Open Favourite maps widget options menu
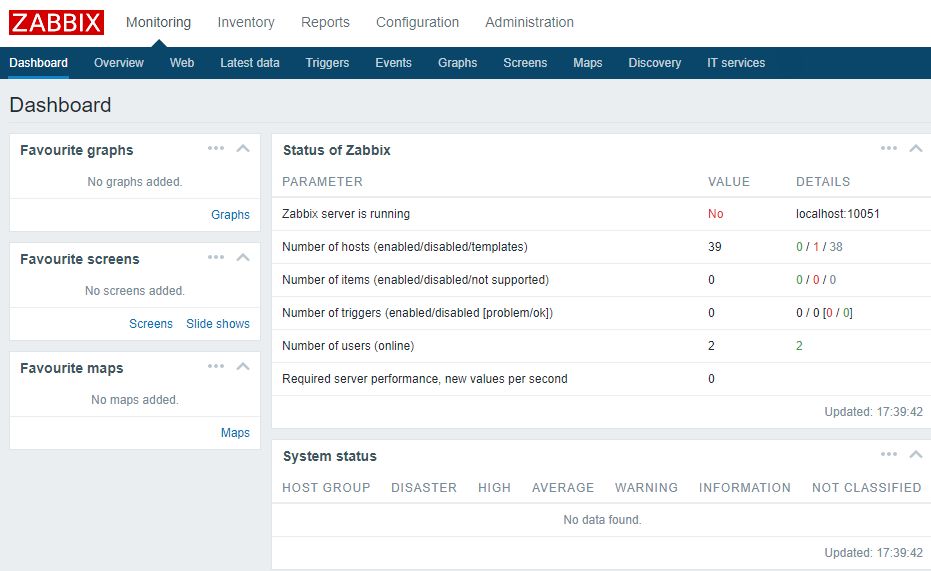 click(x=216, y=367)
